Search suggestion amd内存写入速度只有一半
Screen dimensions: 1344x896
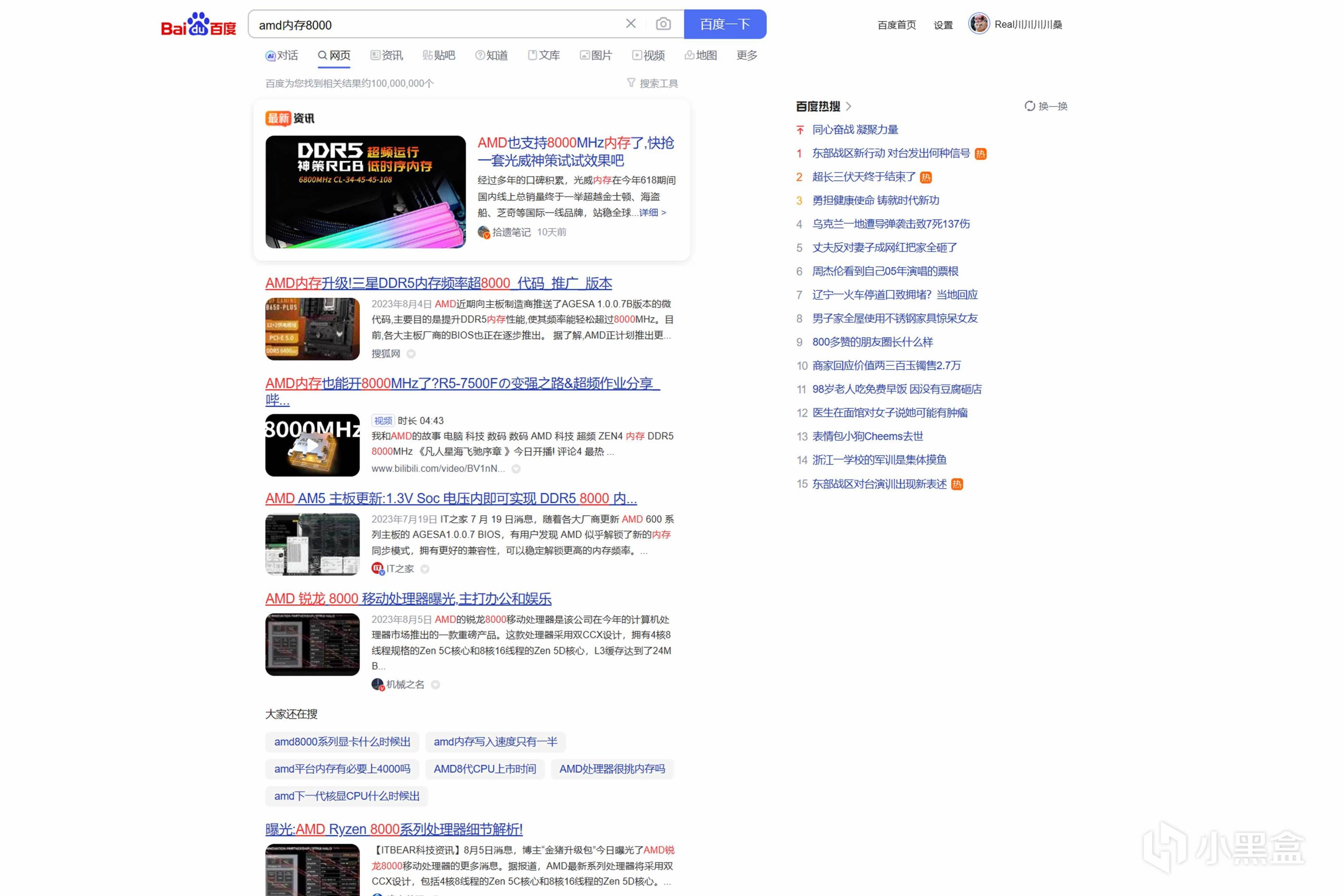(x=496, y=742)
